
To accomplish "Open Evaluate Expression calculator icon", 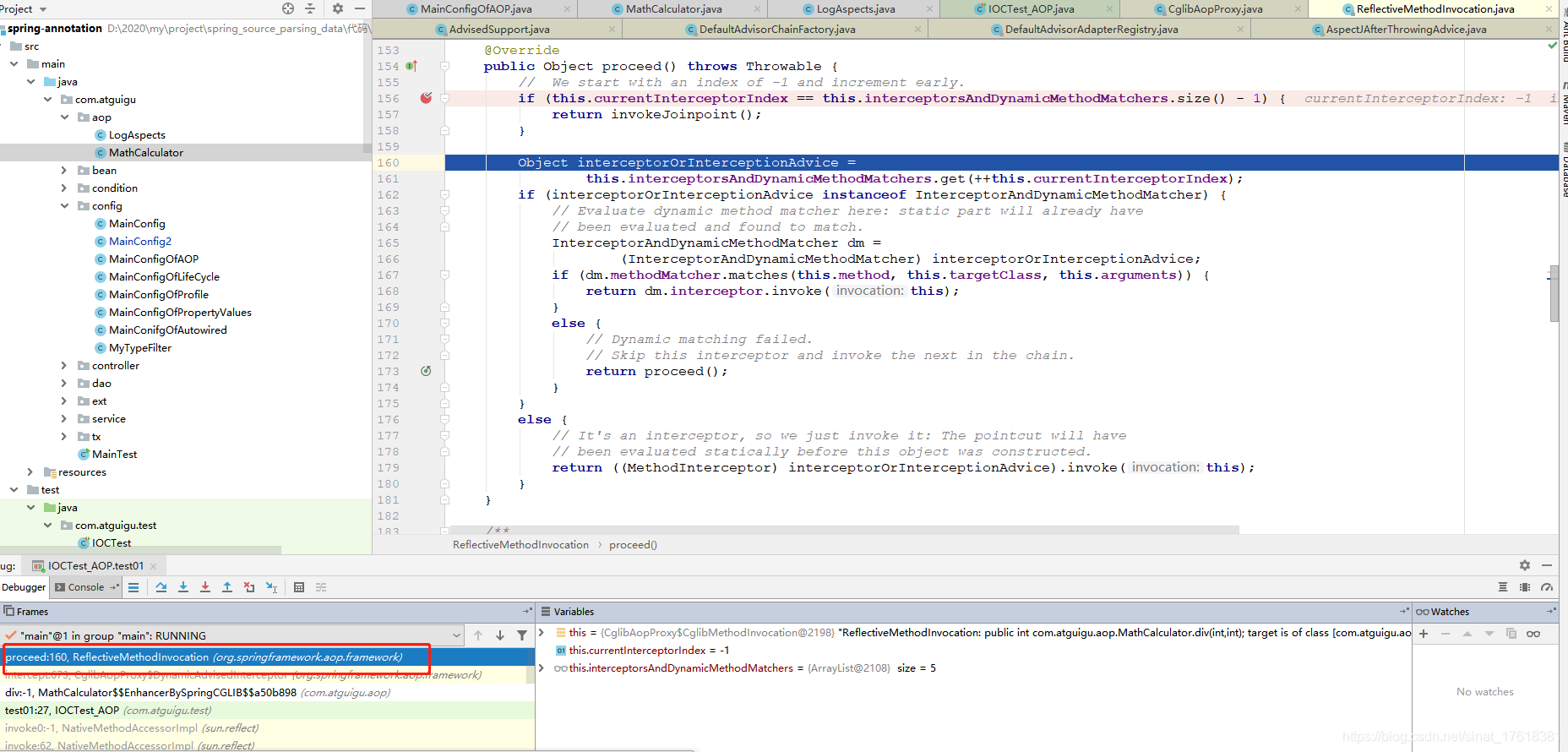I will point(299,587).
